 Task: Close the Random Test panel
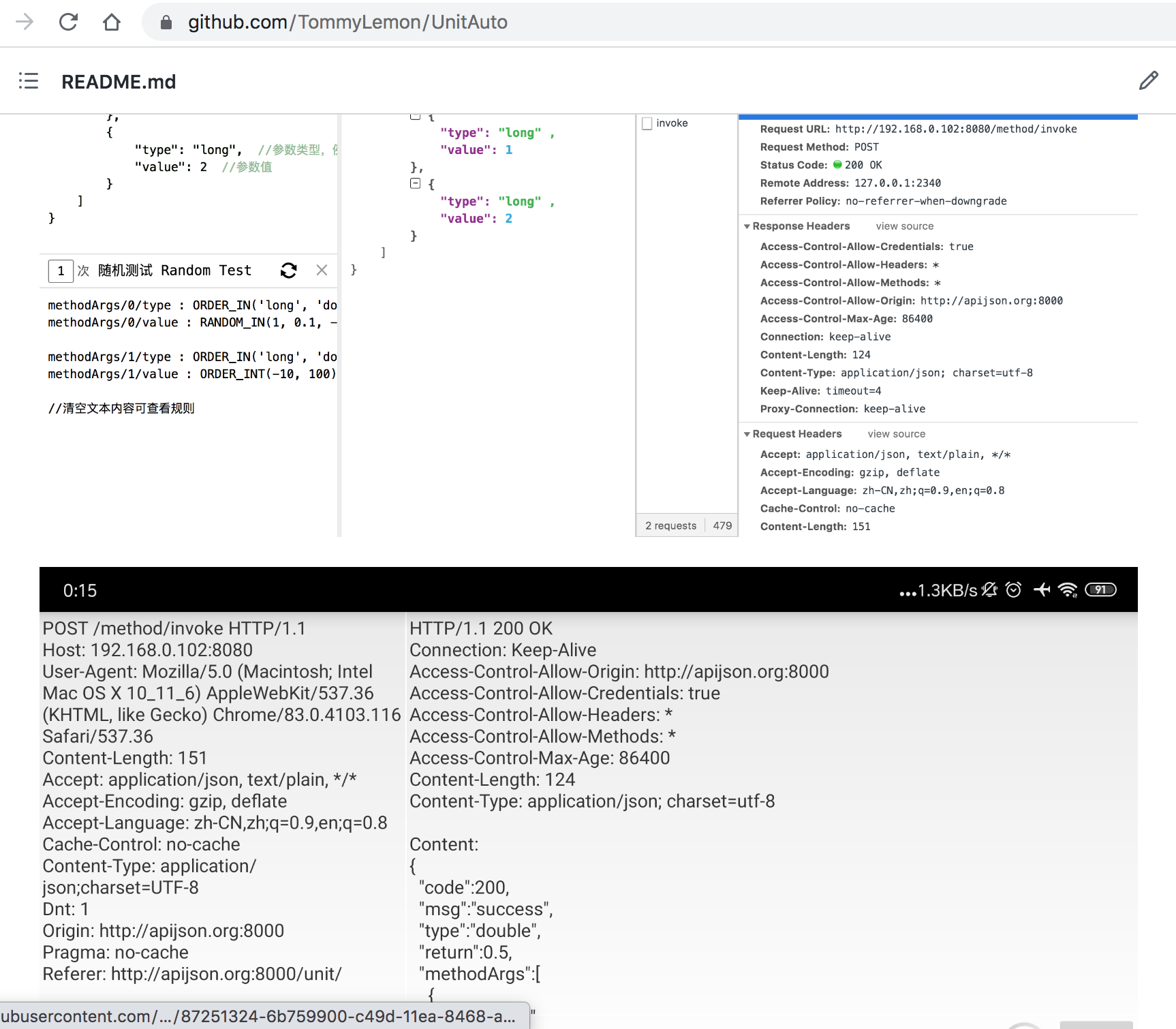322,270
